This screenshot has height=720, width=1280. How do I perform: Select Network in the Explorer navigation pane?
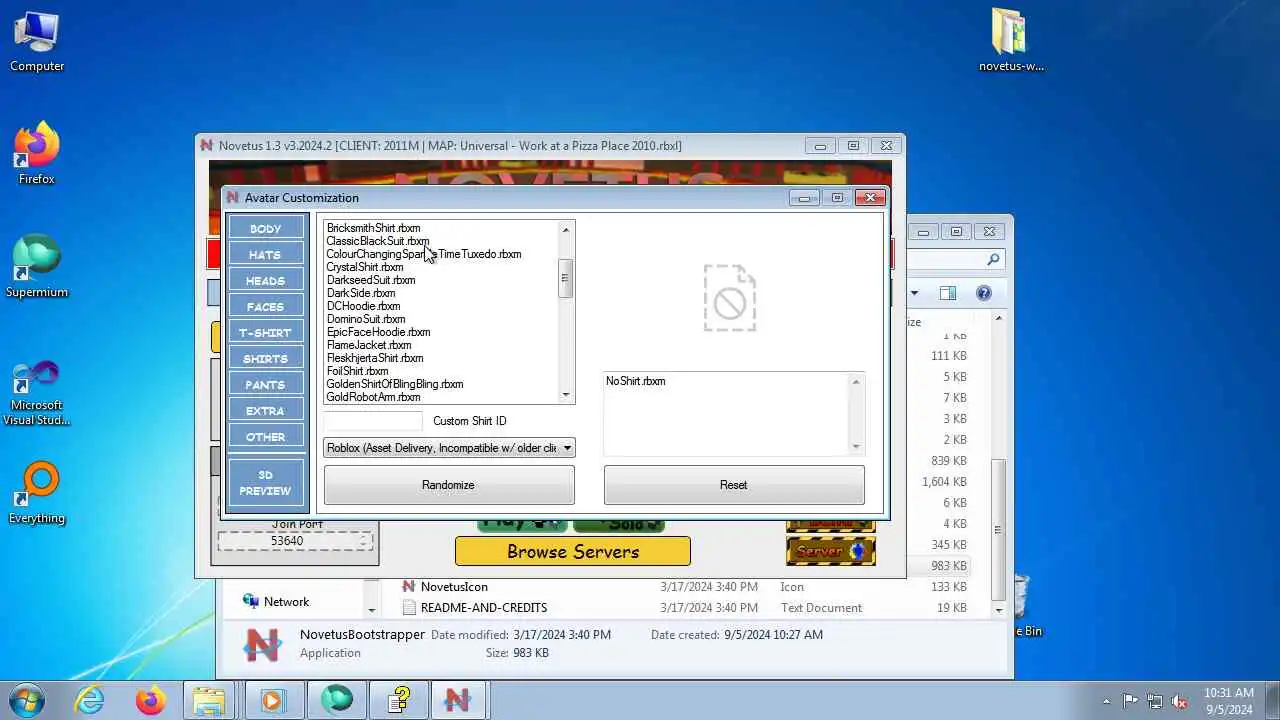click(x=286, y=601)
